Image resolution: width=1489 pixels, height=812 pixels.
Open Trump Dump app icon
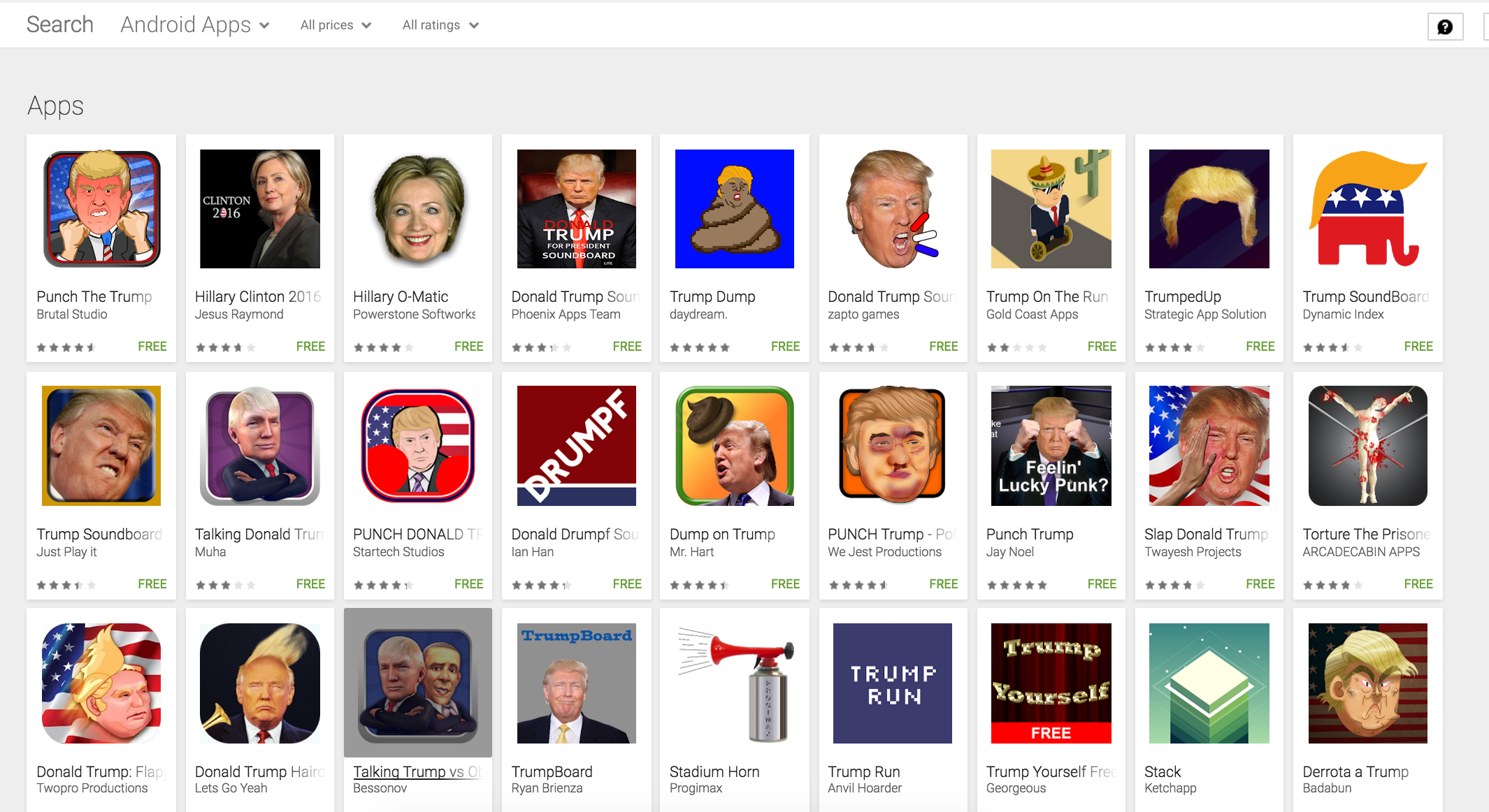coord(735,208)
